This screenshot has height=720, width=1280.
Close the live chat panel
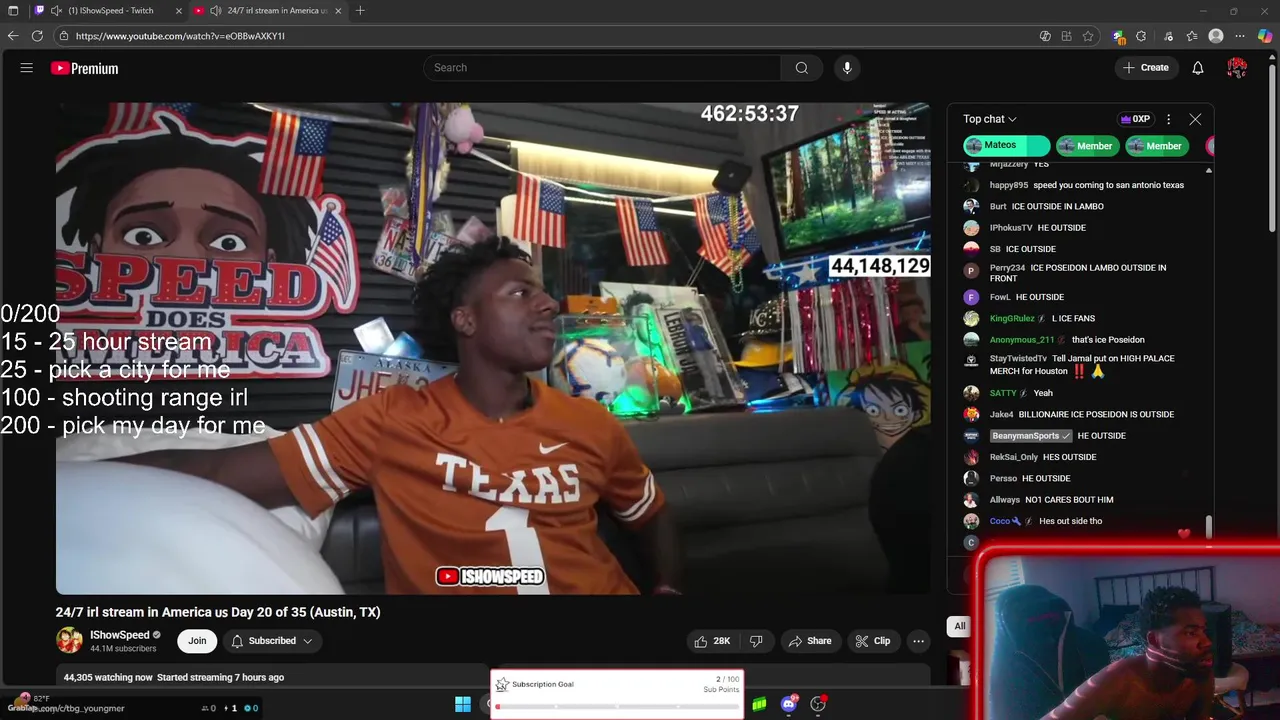1195,119
